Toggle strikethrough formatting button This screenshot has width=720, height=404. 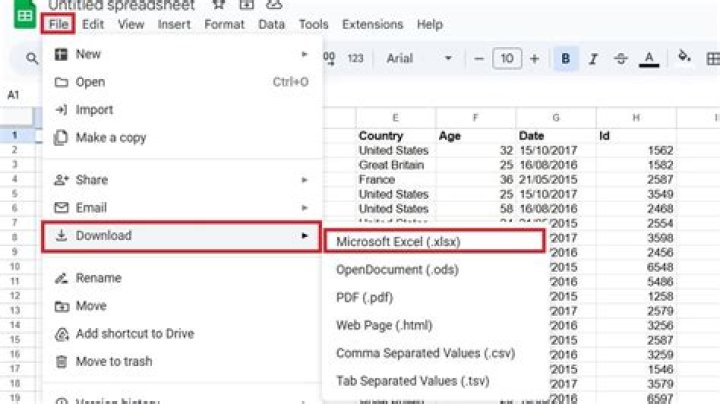(621, 59)
